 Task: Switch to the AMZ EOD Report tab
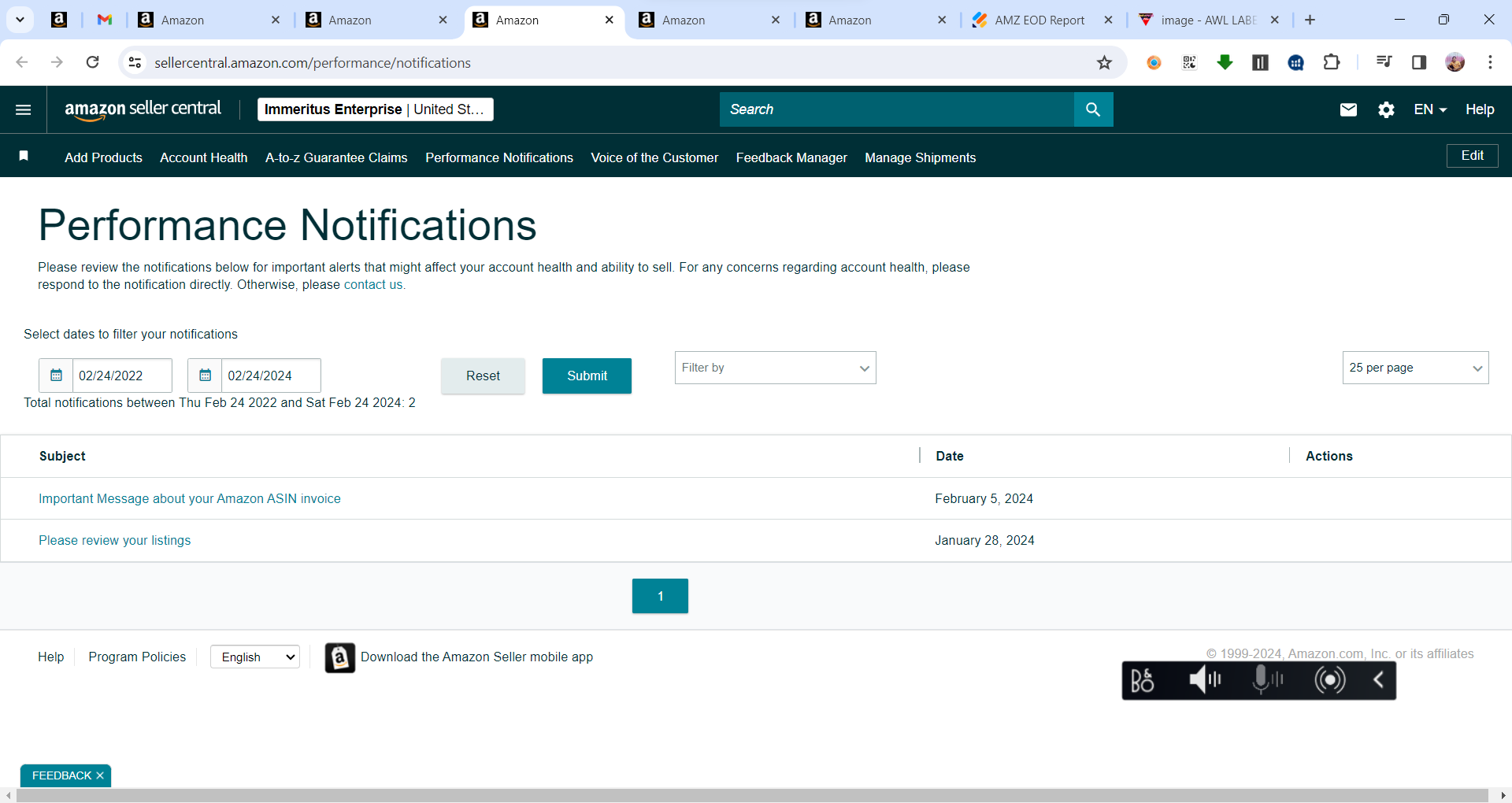pos(1039,20)
